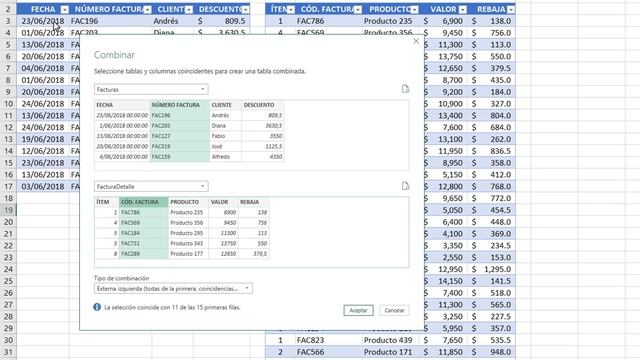Screen dimensions: 640x360
Task: Click the sheet icon beside Facturas dropdown
Action: 405,89
